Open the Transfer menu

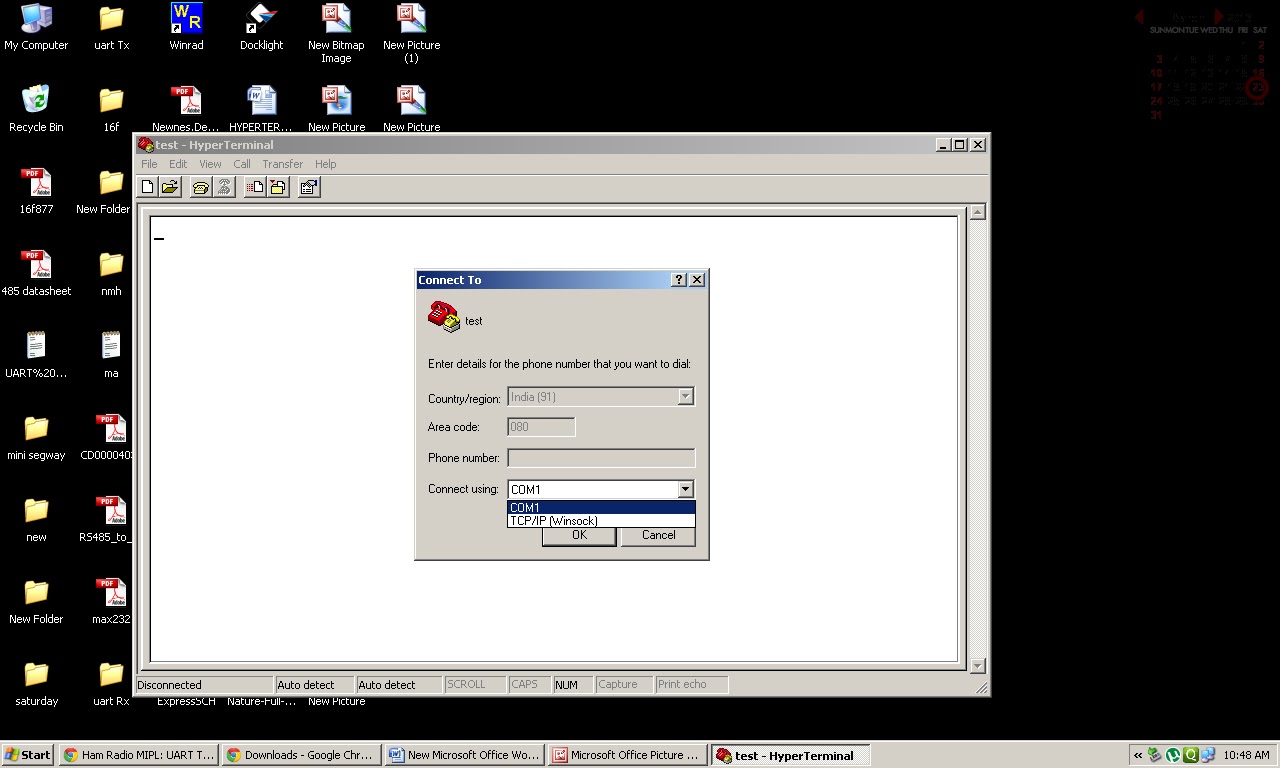tap(283, 164)
